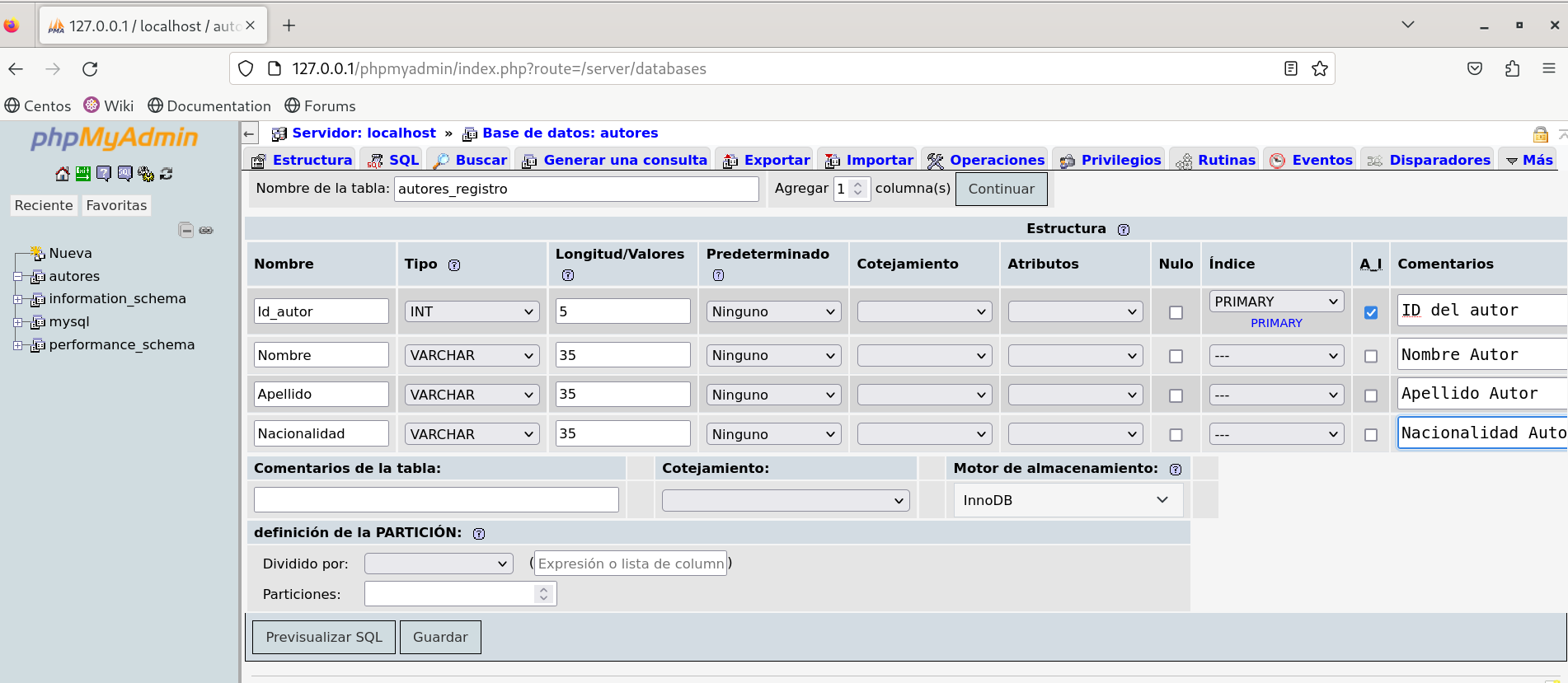Switch to the SQL tab
Image resolution: width=1568 pixels, height=683 pixels.
pos(394,160)
